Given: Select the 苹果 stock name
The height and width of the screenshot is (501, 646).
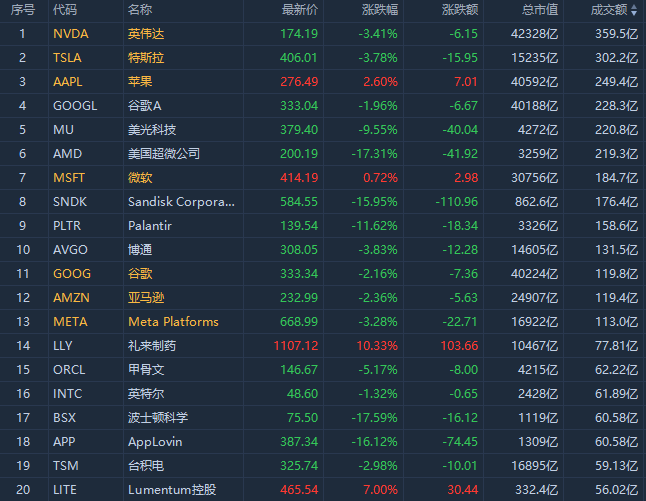Looking at the screenshot, I should click(x=140, y=81).
